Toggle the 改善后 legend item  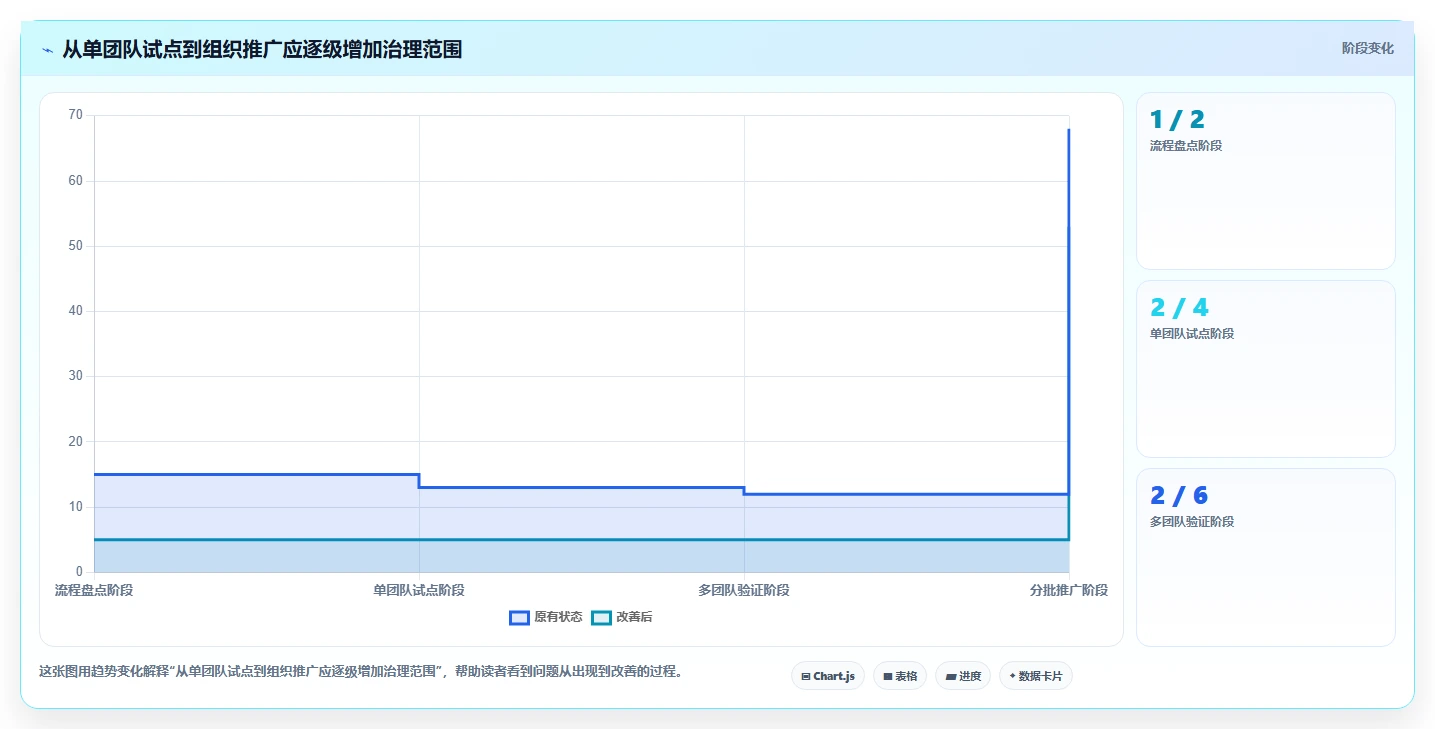coord(622,617)
